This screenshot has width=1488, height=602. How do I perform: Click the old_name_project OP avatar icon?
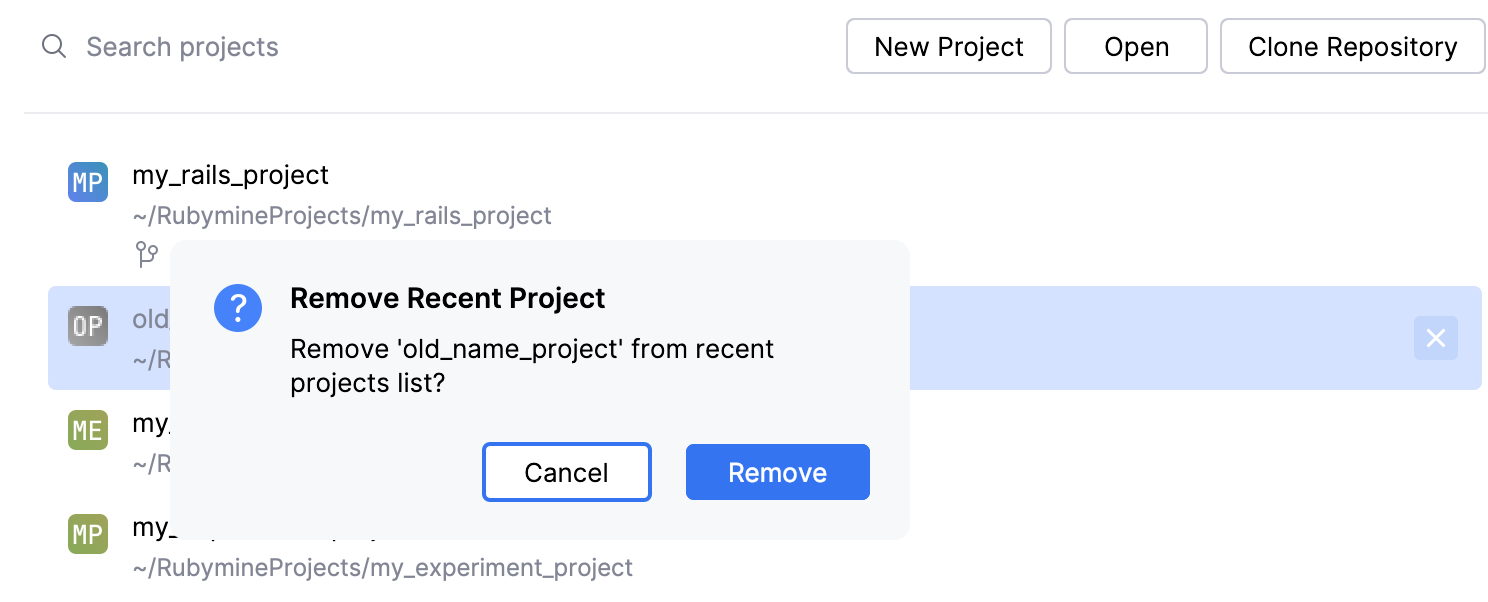coord(87,326)
